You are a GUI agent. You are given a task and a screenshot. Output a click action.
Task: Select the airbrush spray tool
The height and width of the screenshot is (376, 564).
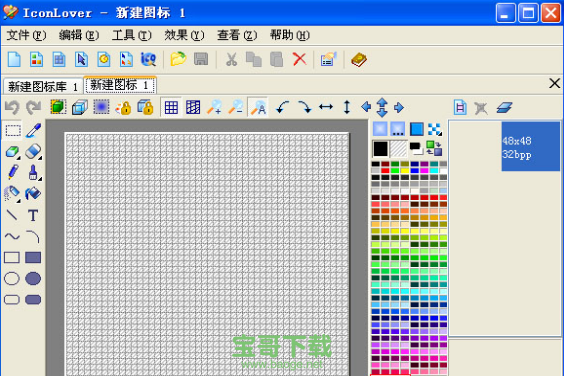12,194
